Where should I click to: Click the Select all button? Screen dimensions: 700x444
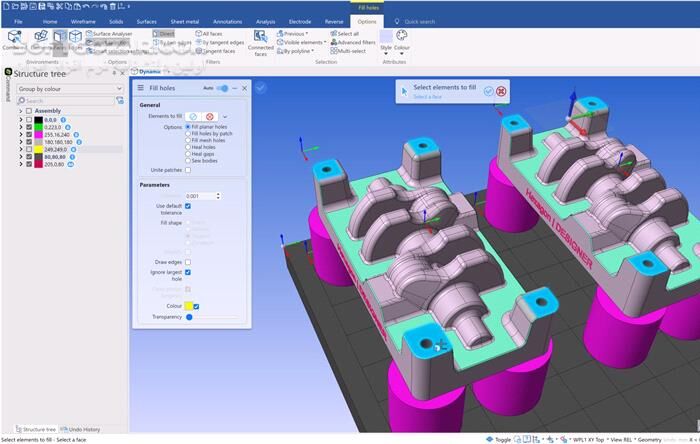click(349, 33)
